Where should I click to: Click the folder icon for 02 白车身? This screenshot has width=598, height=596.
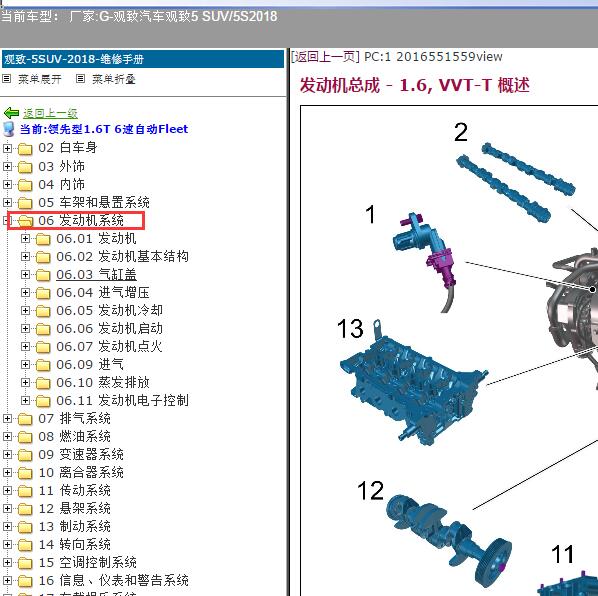[x=25, y=149]
